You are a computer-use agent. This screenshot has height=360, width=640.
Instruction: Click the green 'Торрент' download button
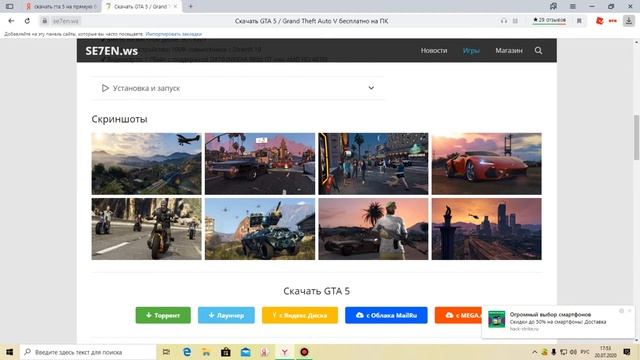pos(163,315)
